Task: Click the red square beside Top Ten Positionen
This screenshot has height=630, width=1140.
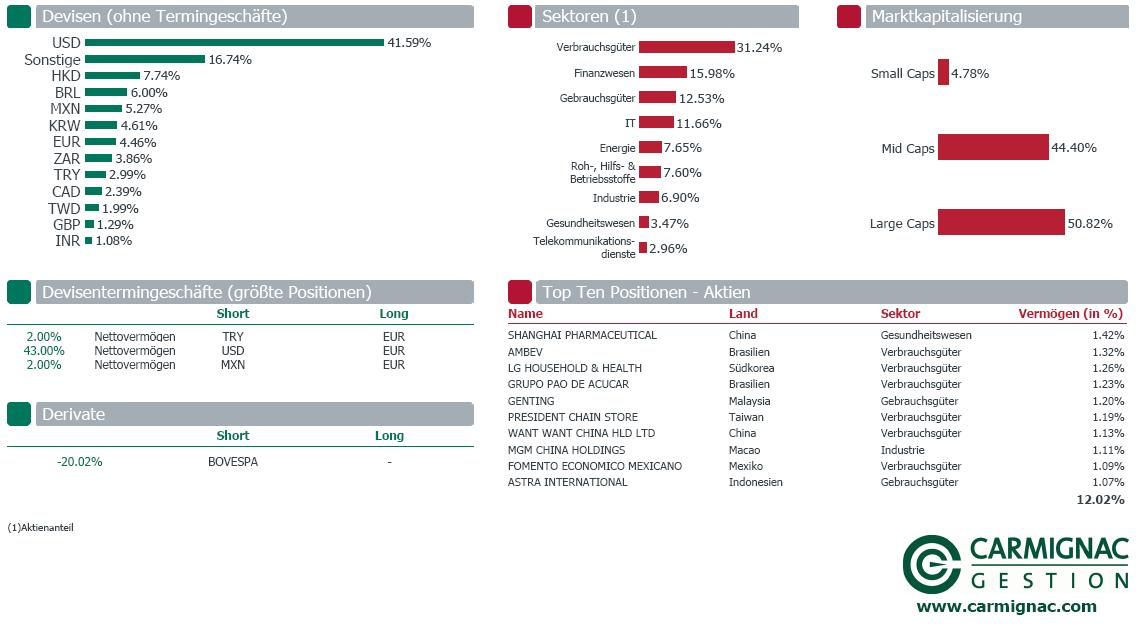Action: point(520,292)
